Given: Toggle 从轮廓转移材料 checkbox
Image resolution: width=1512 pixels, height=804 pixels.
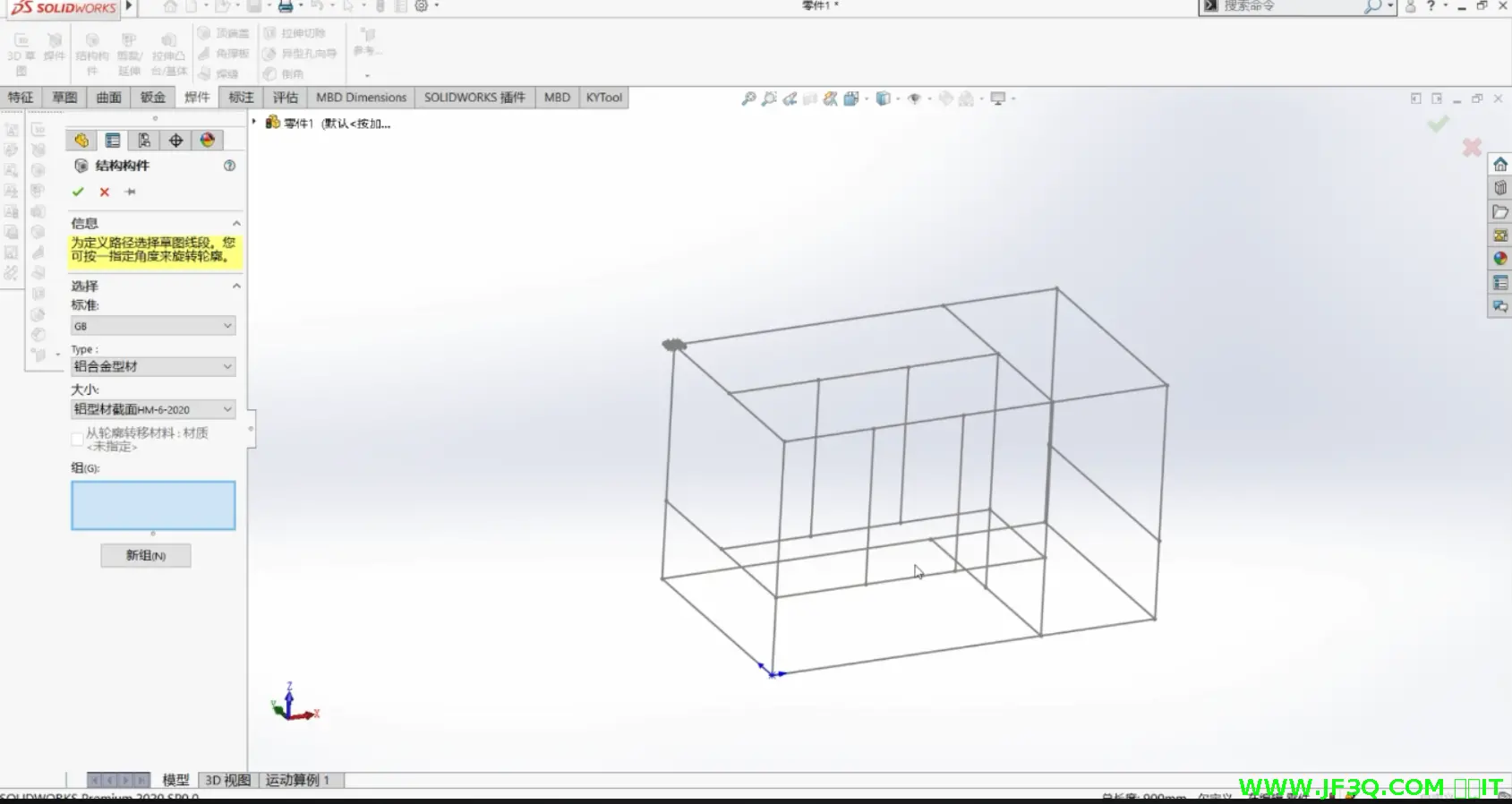Looking at the screenshot, I should (77, 439).
